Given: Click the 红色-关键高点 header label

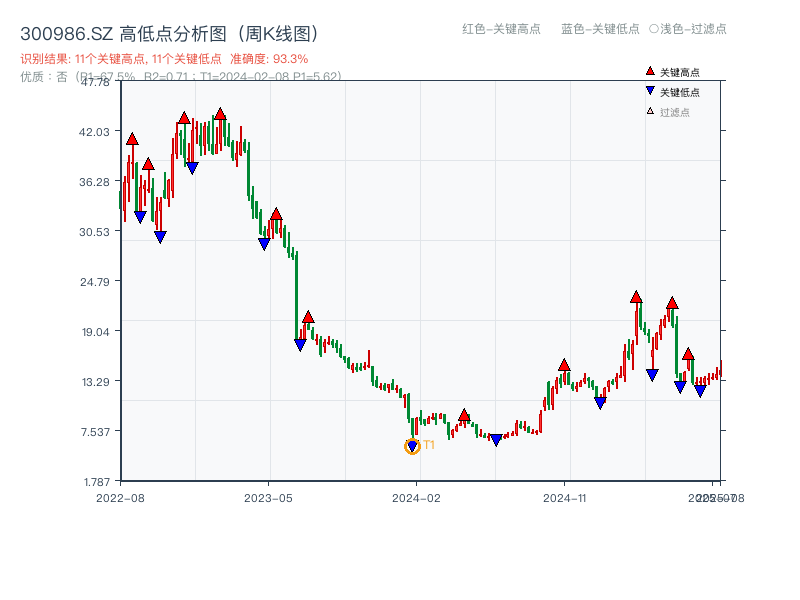Looking at the screenshot, I should (501, 29).
